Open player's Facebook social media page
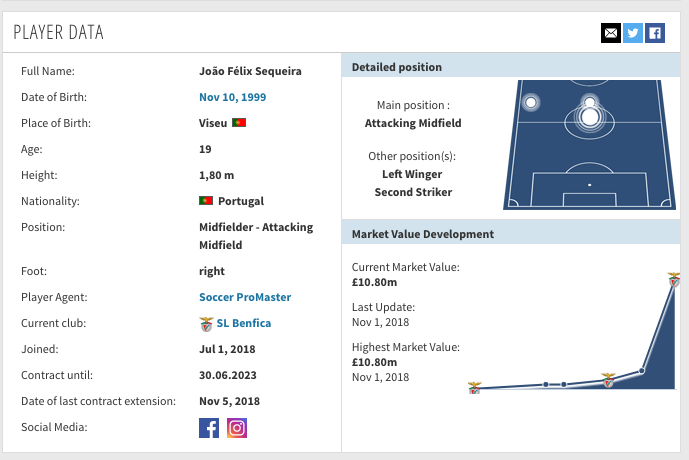 (x=209, y=428)
